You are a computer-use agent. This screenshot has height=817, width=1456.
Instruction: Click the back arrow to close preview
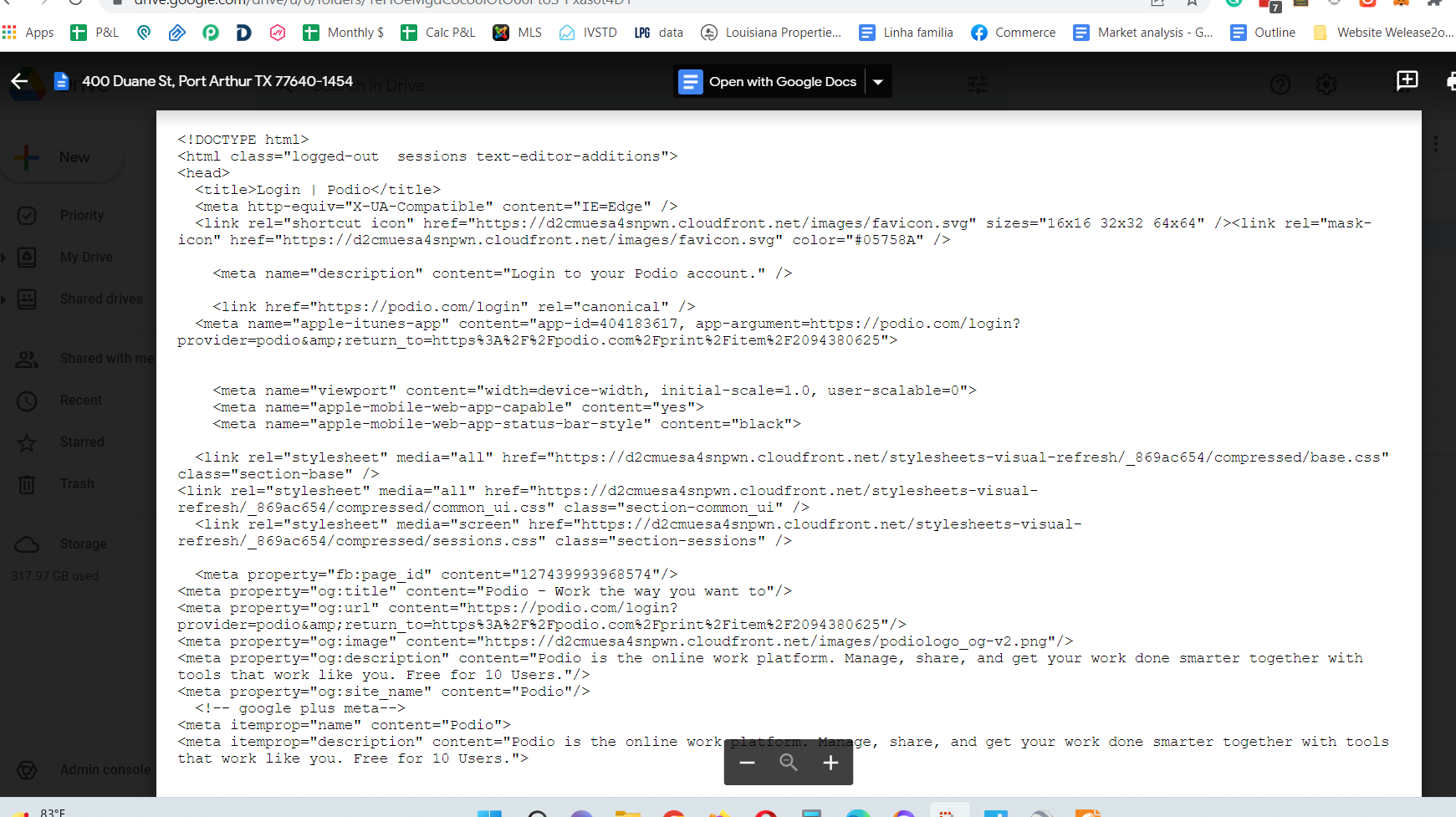(19, 81)
